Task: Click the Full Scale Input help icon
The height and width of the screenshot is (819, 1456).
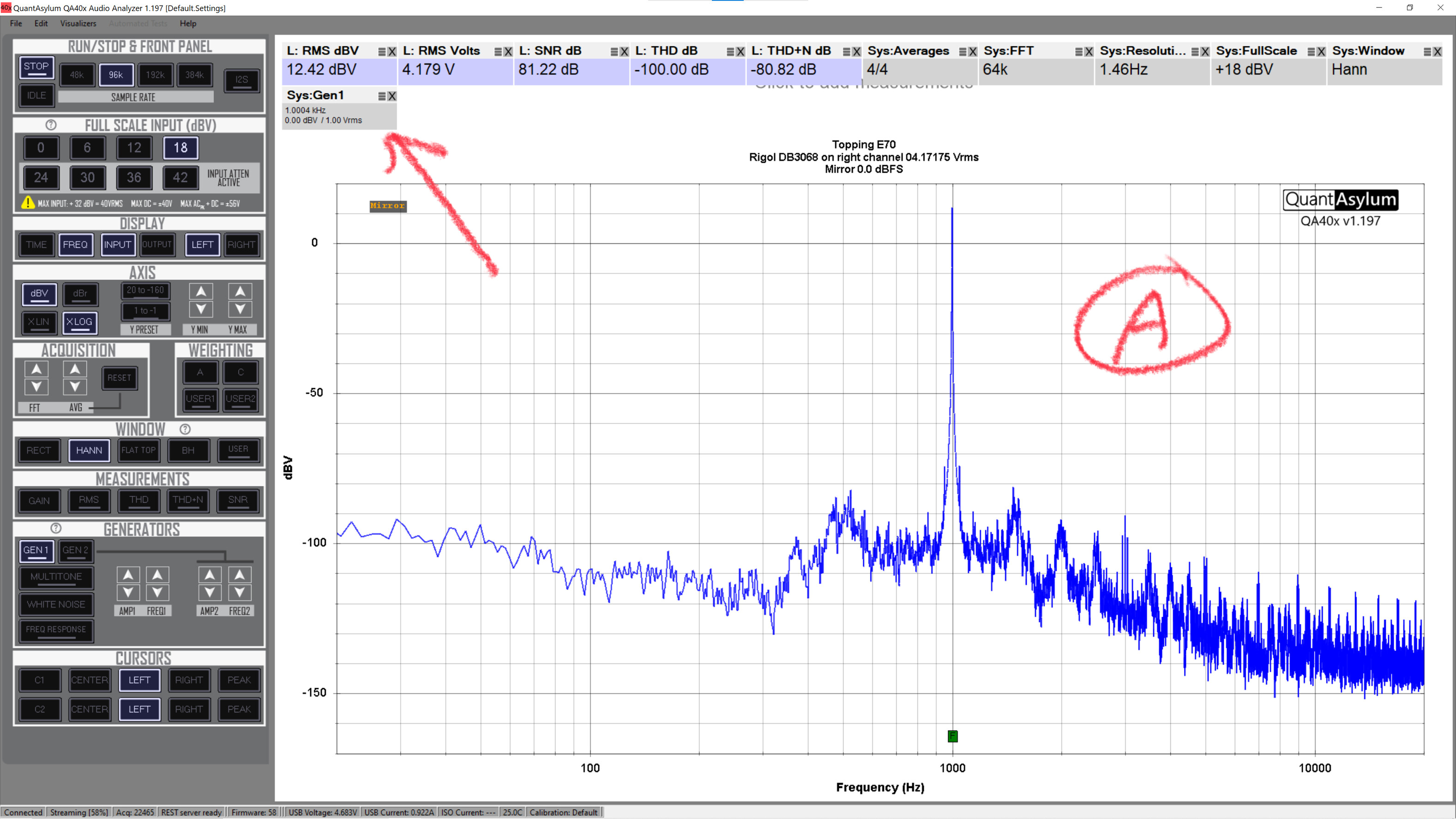Action: pyautogui.click(x=51, y=125)
